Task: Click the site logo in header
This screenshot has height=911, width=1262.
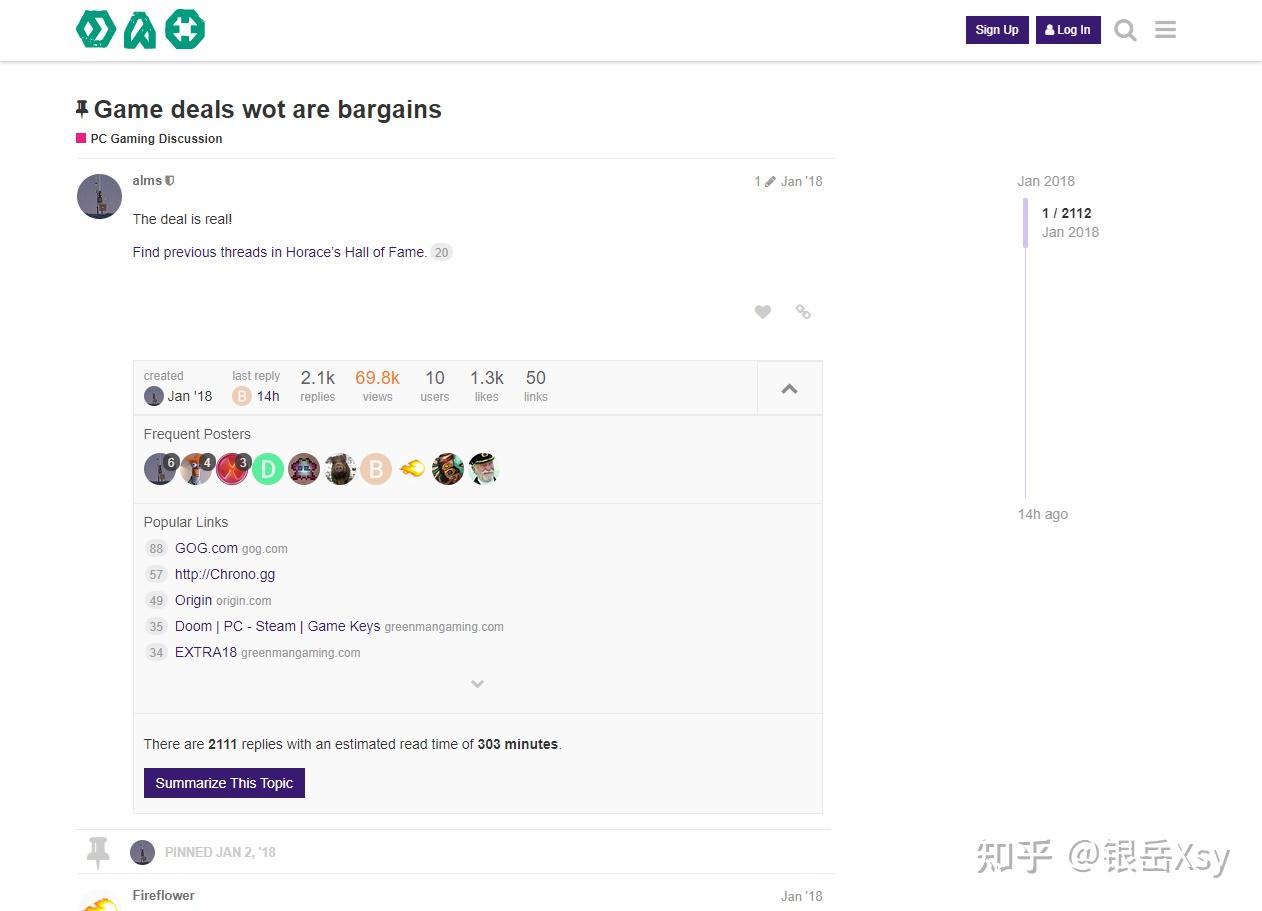Action: 141,30
